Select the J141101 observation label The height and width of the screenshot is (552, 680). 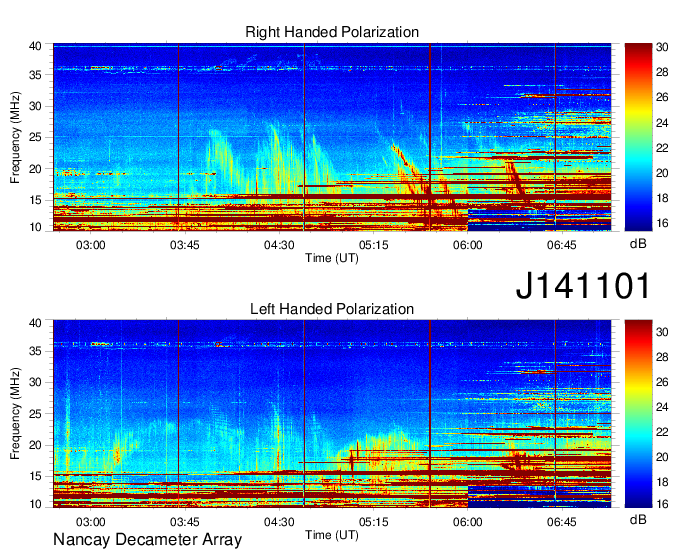tap(583, 285)
